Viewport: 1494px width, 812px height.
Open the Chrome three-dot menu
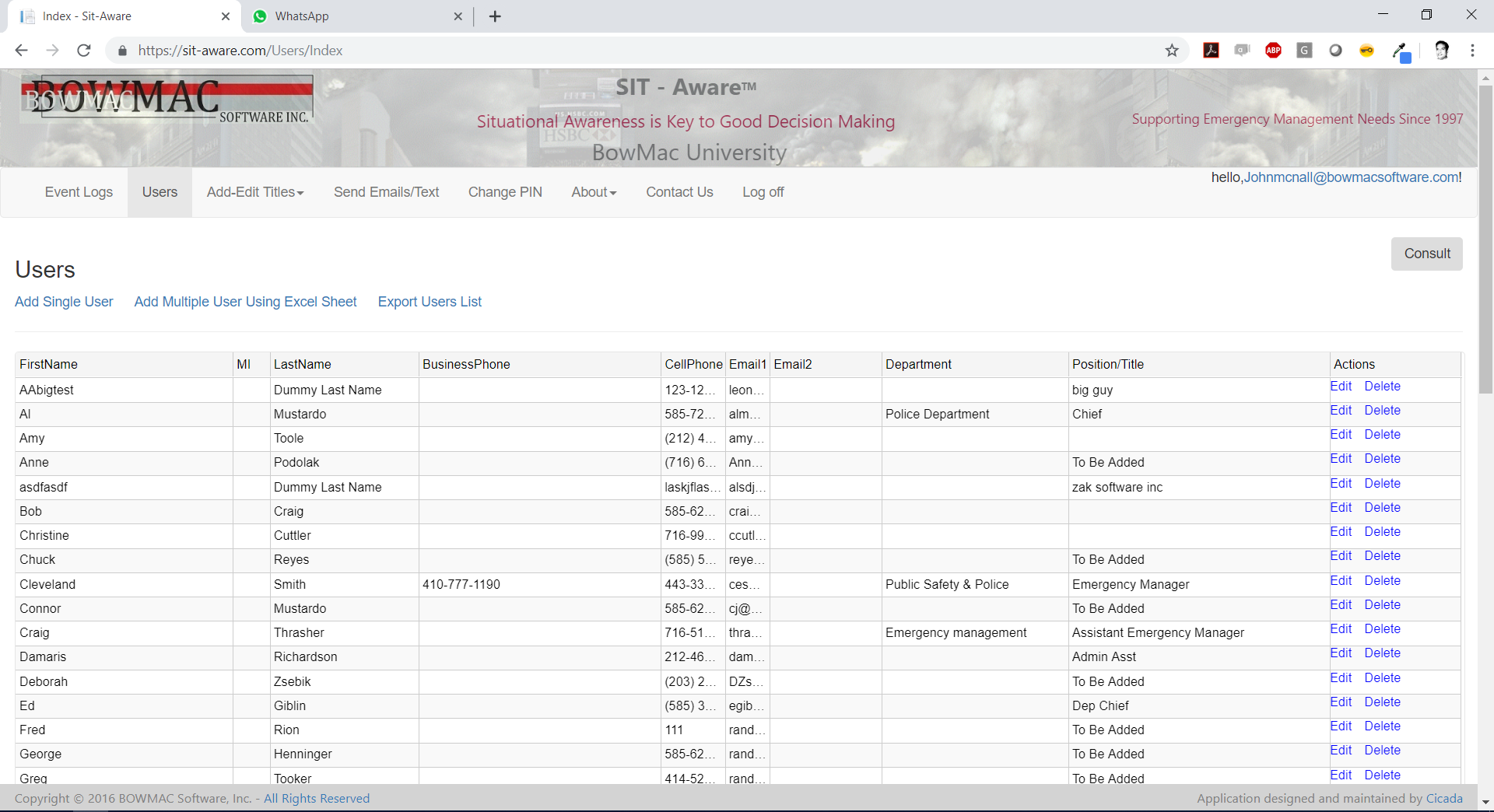coord(1472,51)
